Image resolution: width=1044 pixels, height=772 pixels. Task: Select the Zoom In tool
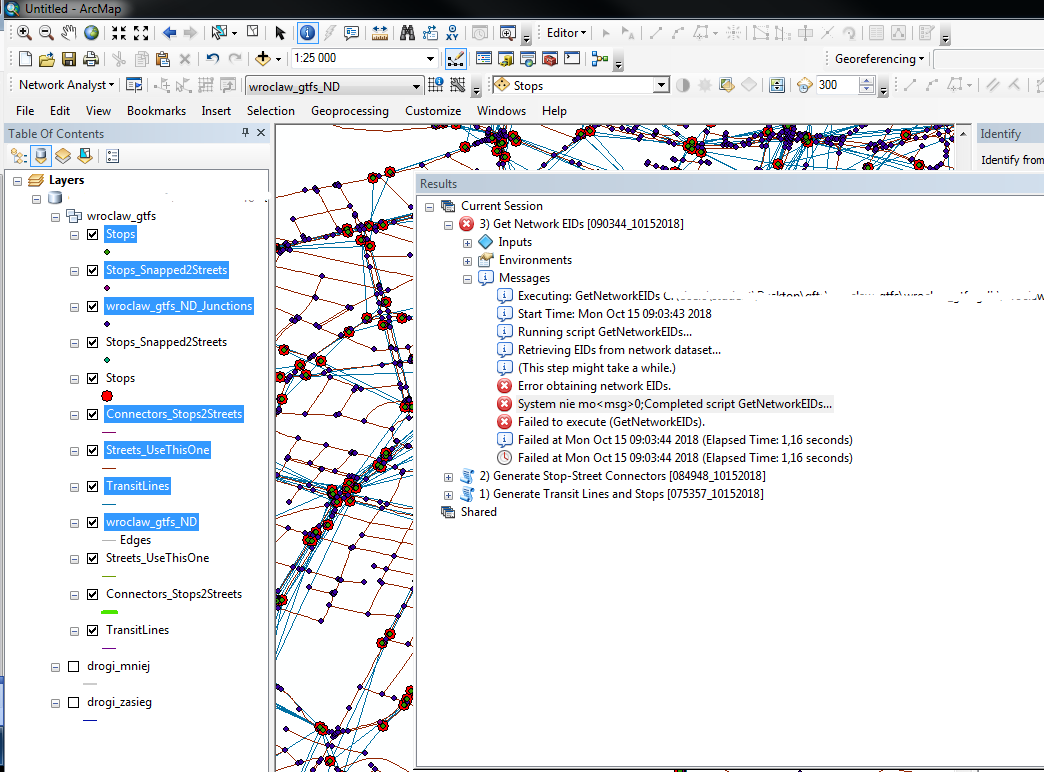pos(24,33)
